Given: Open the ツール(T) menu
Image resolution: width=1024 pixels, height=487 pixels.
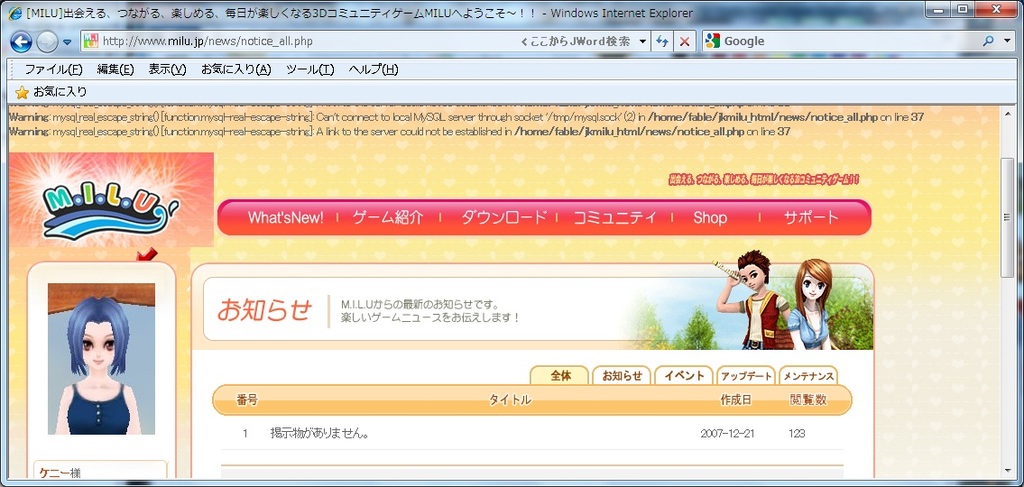Looking at the screenshot, I should (309, 69).
